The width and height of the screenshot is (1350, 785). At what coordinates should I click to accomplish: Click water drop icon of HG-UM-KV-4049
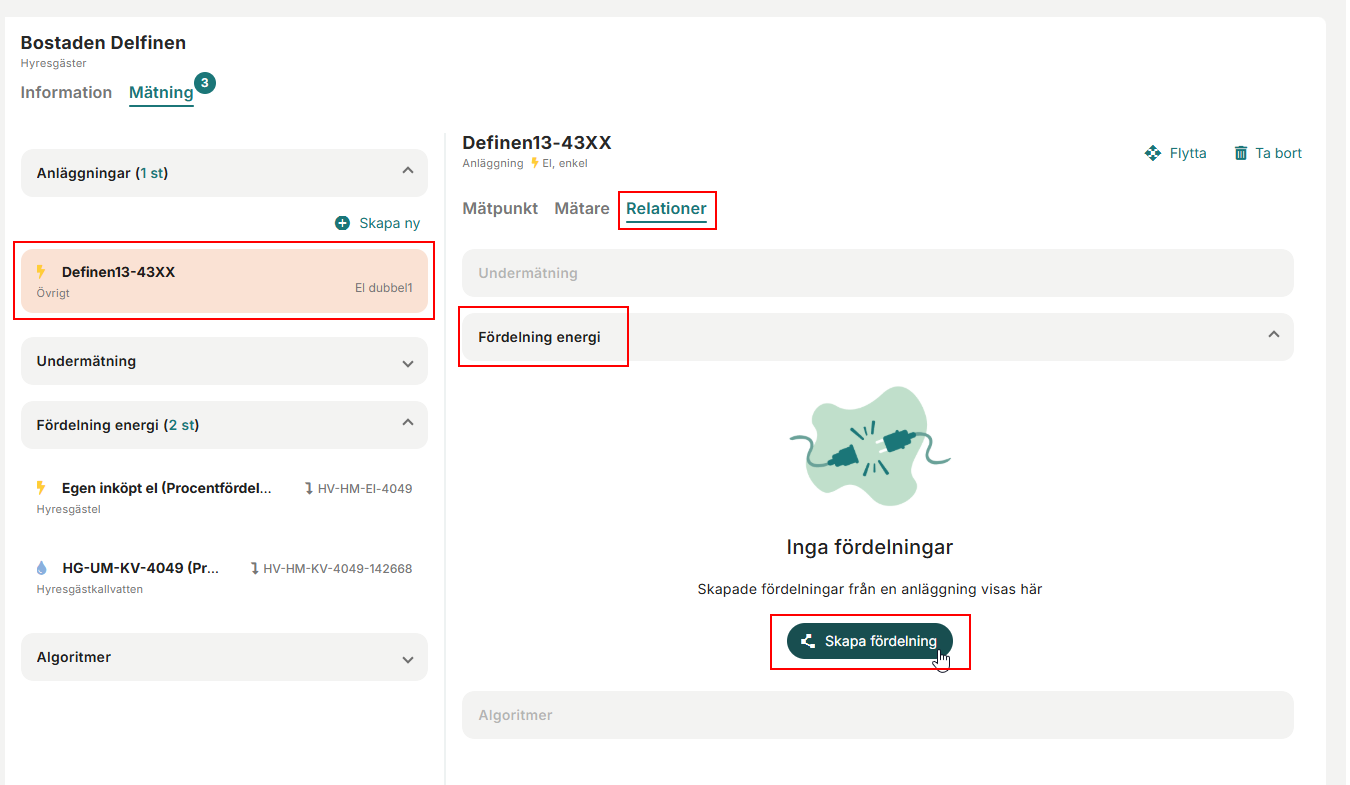click(x=41, y=568)
